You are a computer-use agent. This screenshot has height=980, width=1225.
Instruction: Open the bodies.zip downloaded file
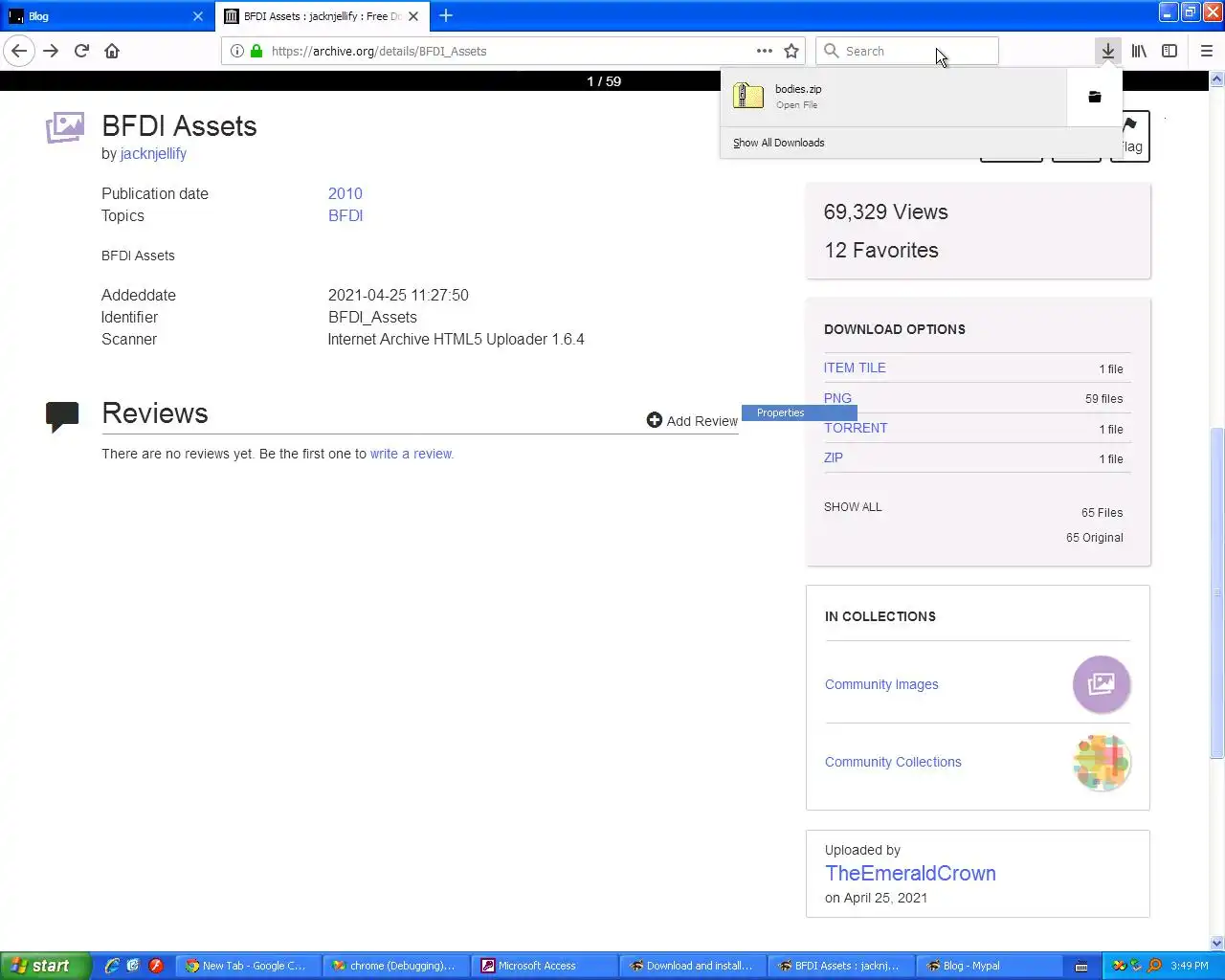894,97
